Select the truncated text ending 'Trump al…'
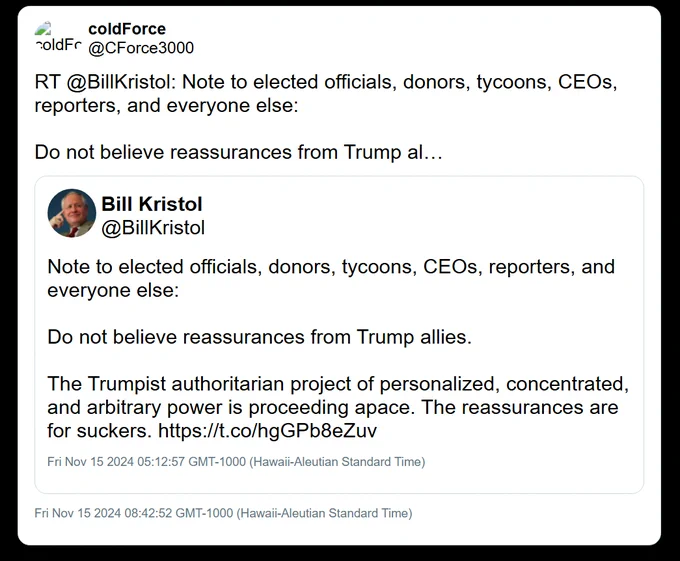Viewport: 680px width, 561px height. click(239, 153)
